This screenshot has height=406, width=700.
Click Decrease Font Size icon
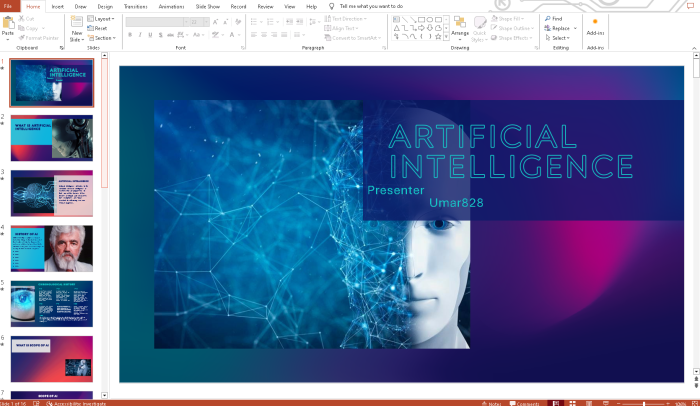(x=225, y=22)
